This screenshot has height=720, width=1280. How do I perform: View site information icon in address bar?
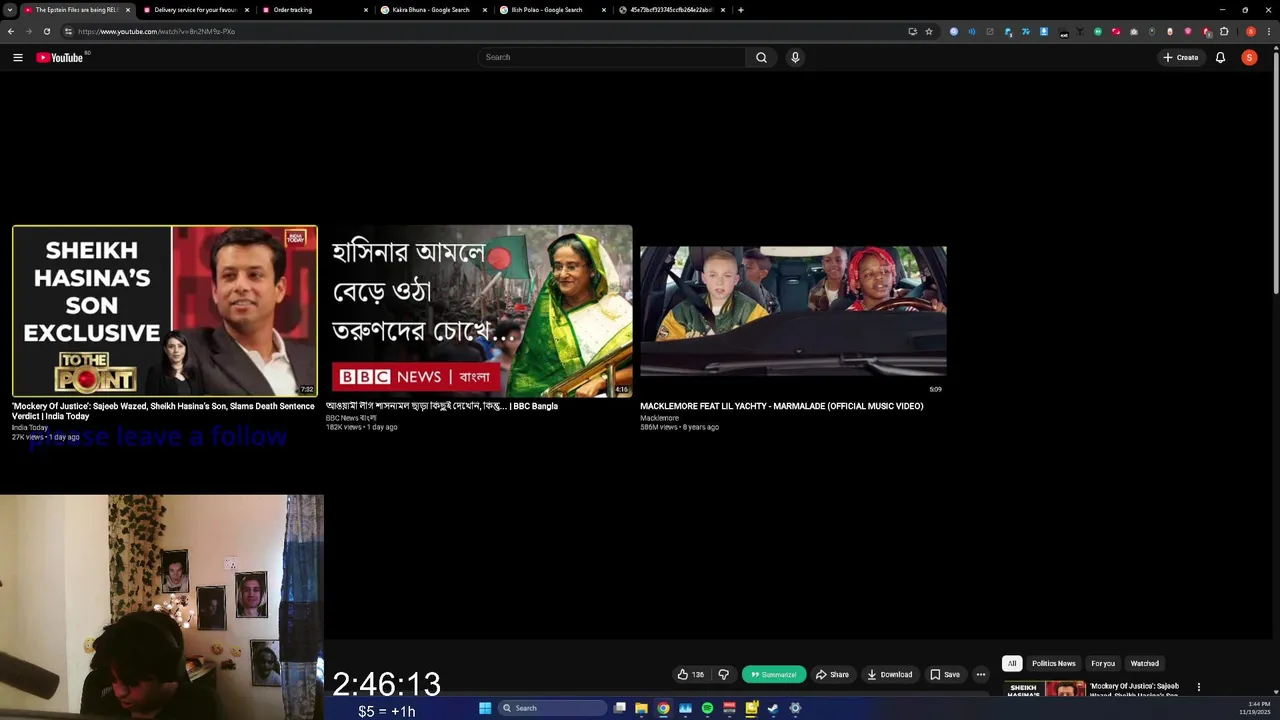tap(68, 31)
